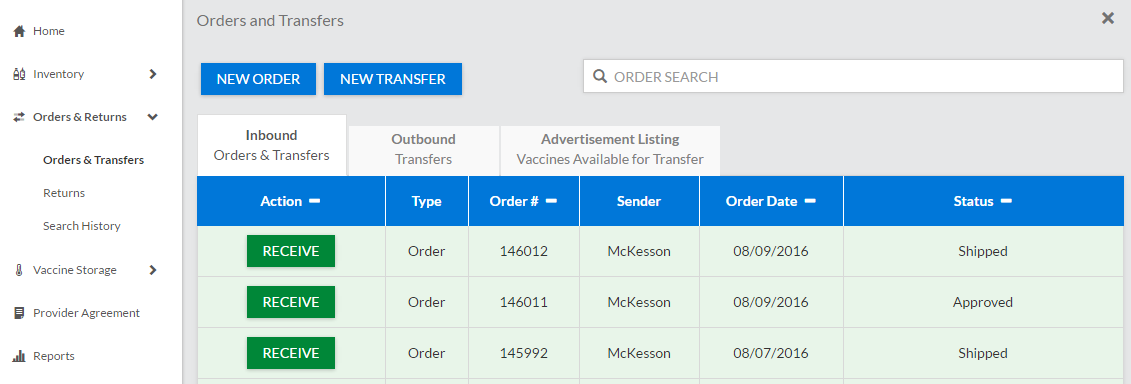Click McKesson sender for order 146012
This screenshot has height=384, width=1131.
coord(639,252)
